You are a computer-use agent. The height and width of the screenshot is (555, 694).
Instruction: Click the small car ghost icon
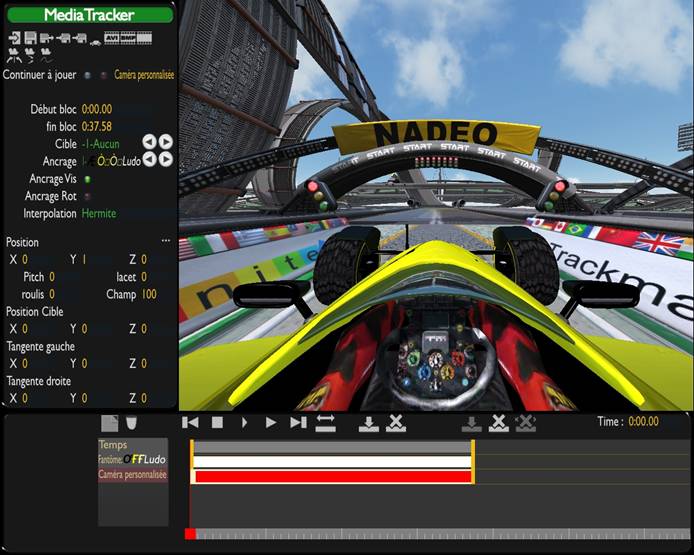pyautogui.click(x=95, y=42)
